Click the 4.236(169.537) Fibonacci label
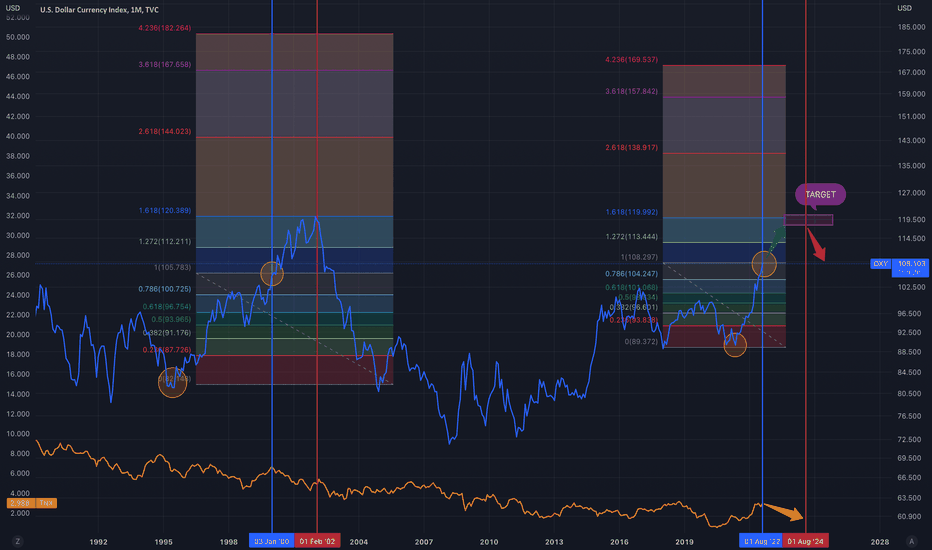Screen dimensions: 932x550 click(x=631, y=59)
